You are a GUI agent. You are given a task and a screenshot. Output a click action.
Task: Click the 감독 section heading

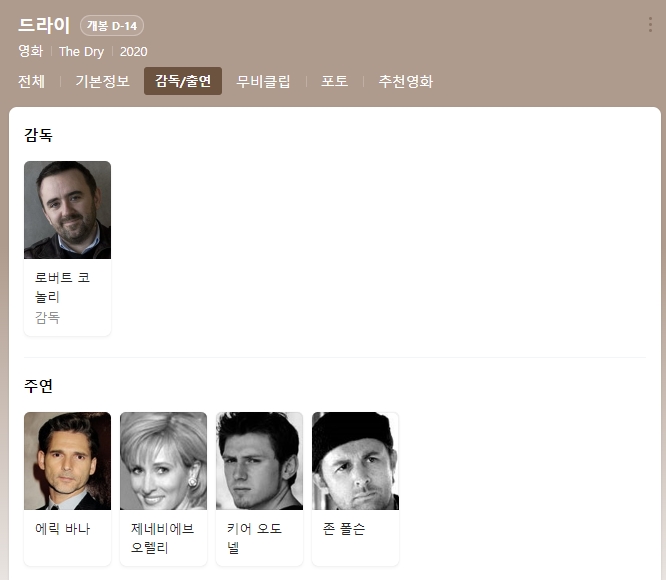pos(38,135)
